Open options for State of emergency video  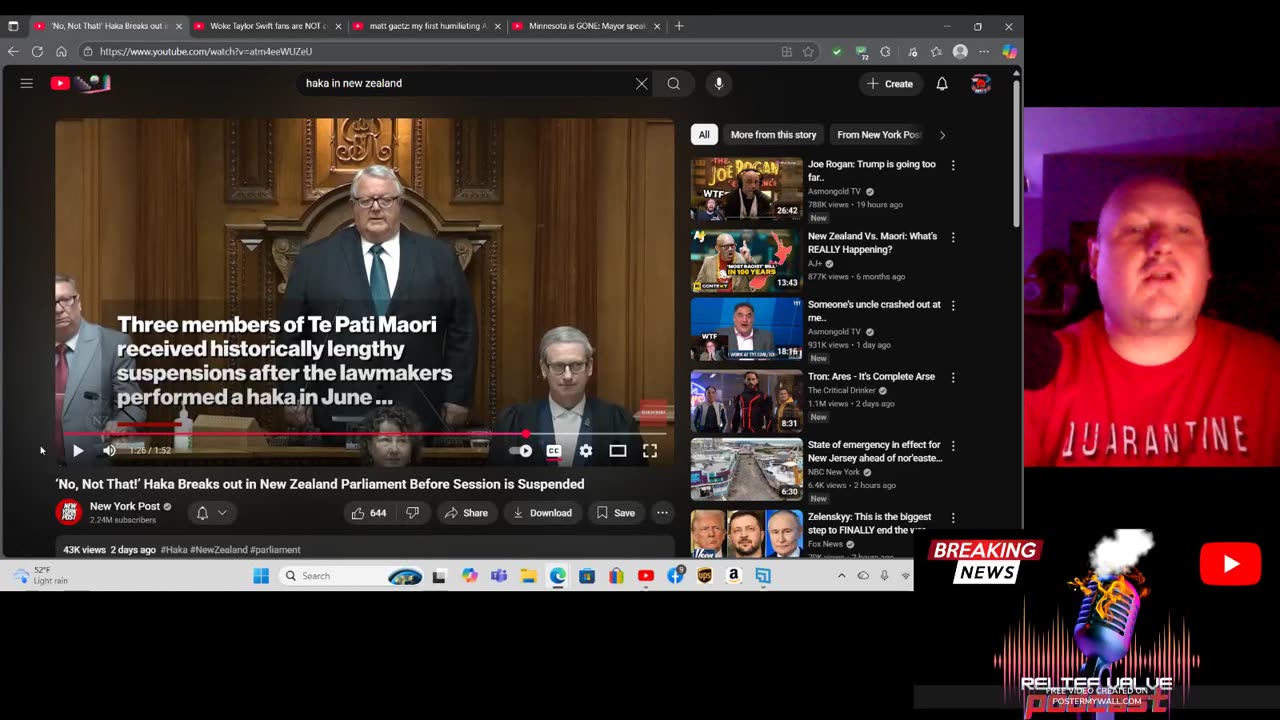coord(953,445)
